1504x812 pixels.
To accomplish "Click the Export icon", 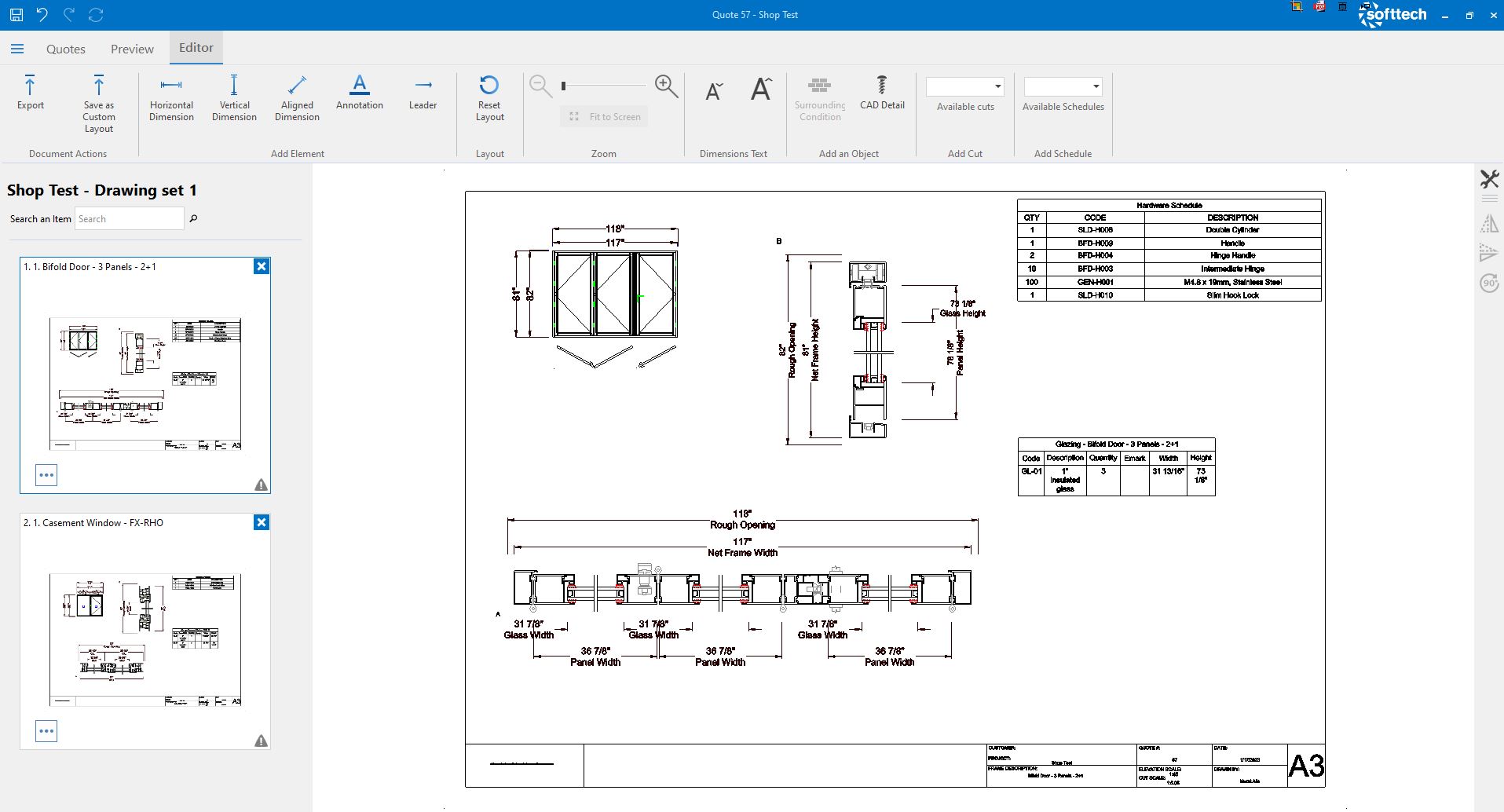I will 30,86.
